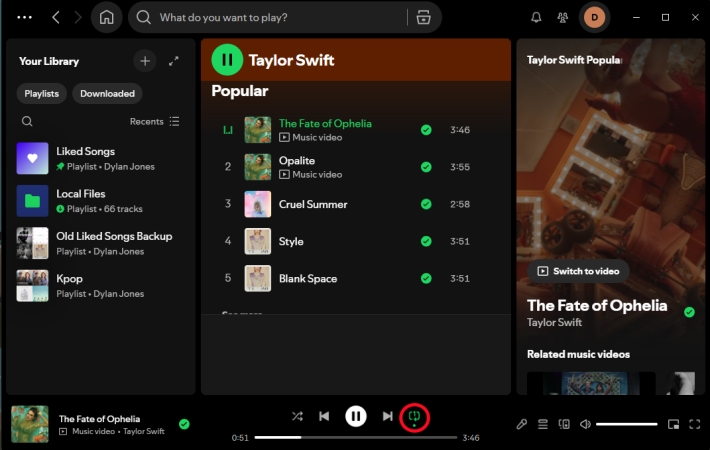This screenshot has height=450, width=710.
Task: Click the 'Popular' section heading
Action: coord(240,91)
